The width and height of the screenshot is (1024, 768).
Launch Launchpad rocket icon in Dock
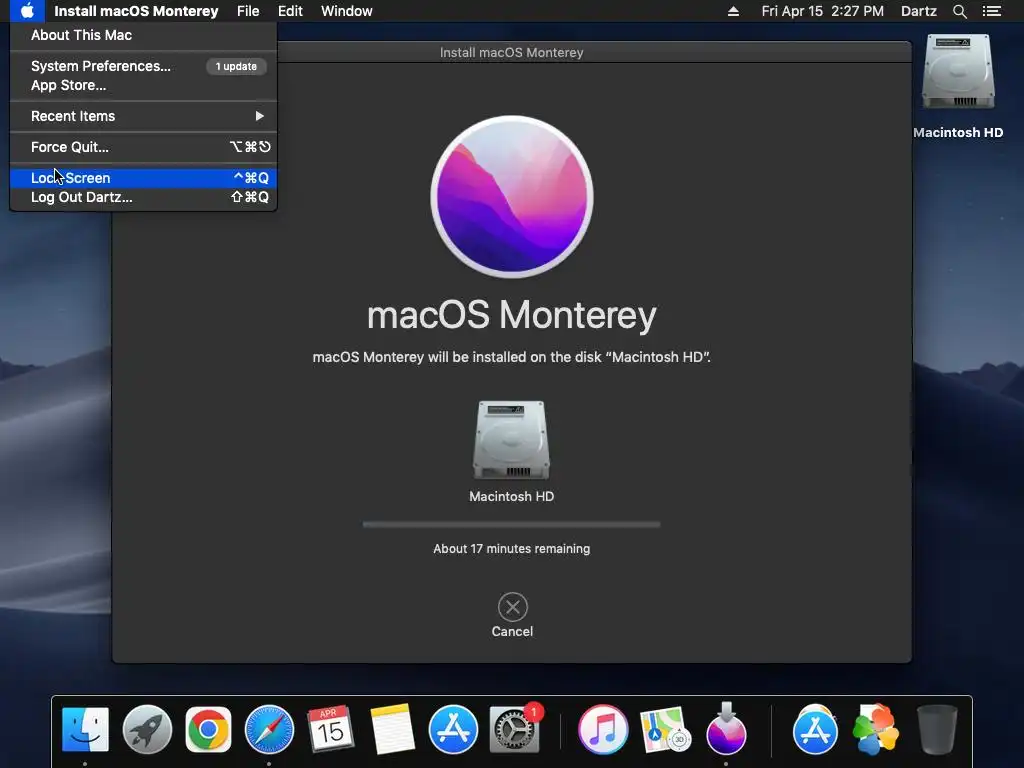(x=147, y=729)
